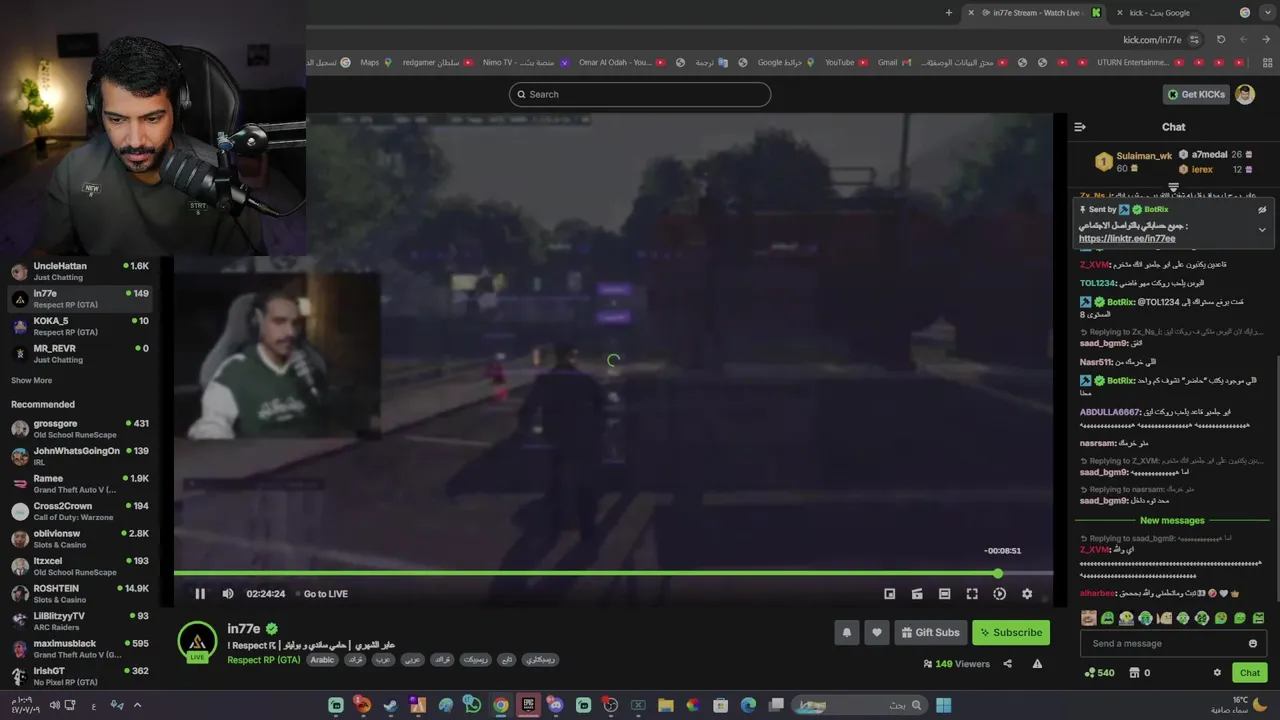
Task: Click in77e channel avatar with LIVE badge
Action: pos(197,642)
